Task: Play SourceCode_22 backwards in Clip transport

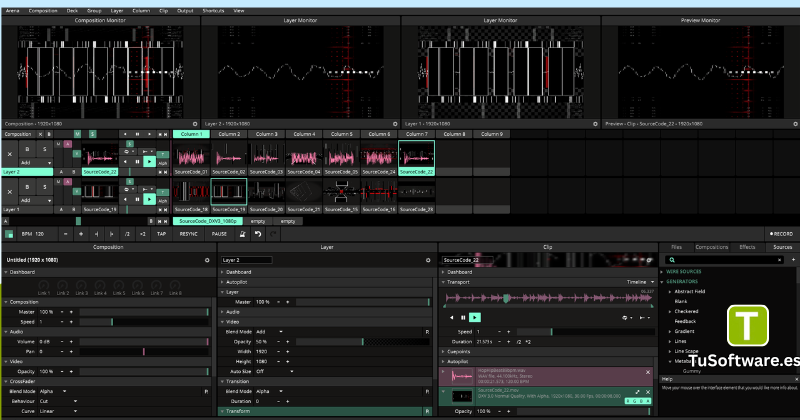Action: tap(452, 317)
